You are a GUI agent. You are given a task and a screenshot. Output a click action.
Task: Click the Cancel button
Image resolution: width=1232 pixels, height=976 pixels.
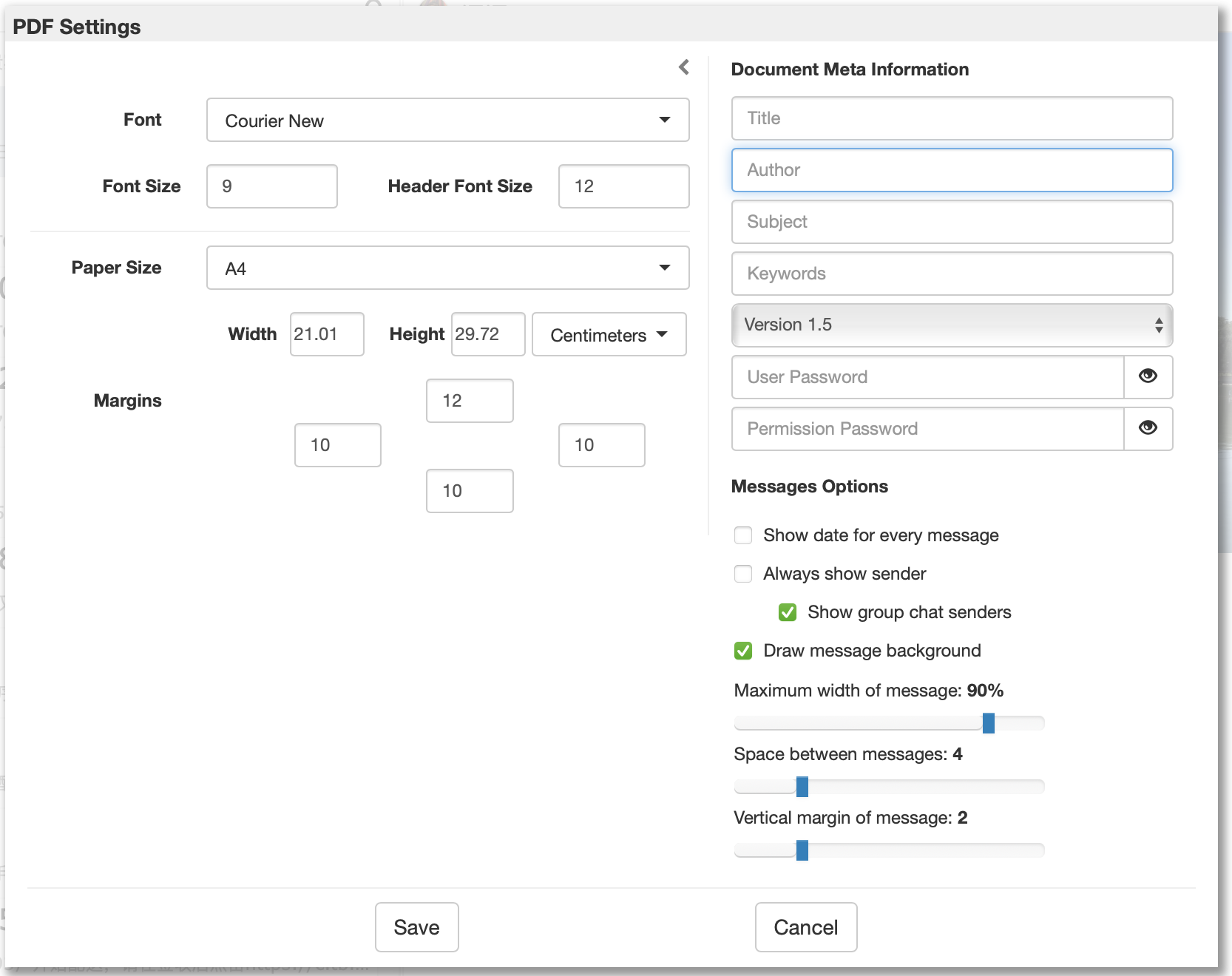pyautogui.click(x=805, y=927)
